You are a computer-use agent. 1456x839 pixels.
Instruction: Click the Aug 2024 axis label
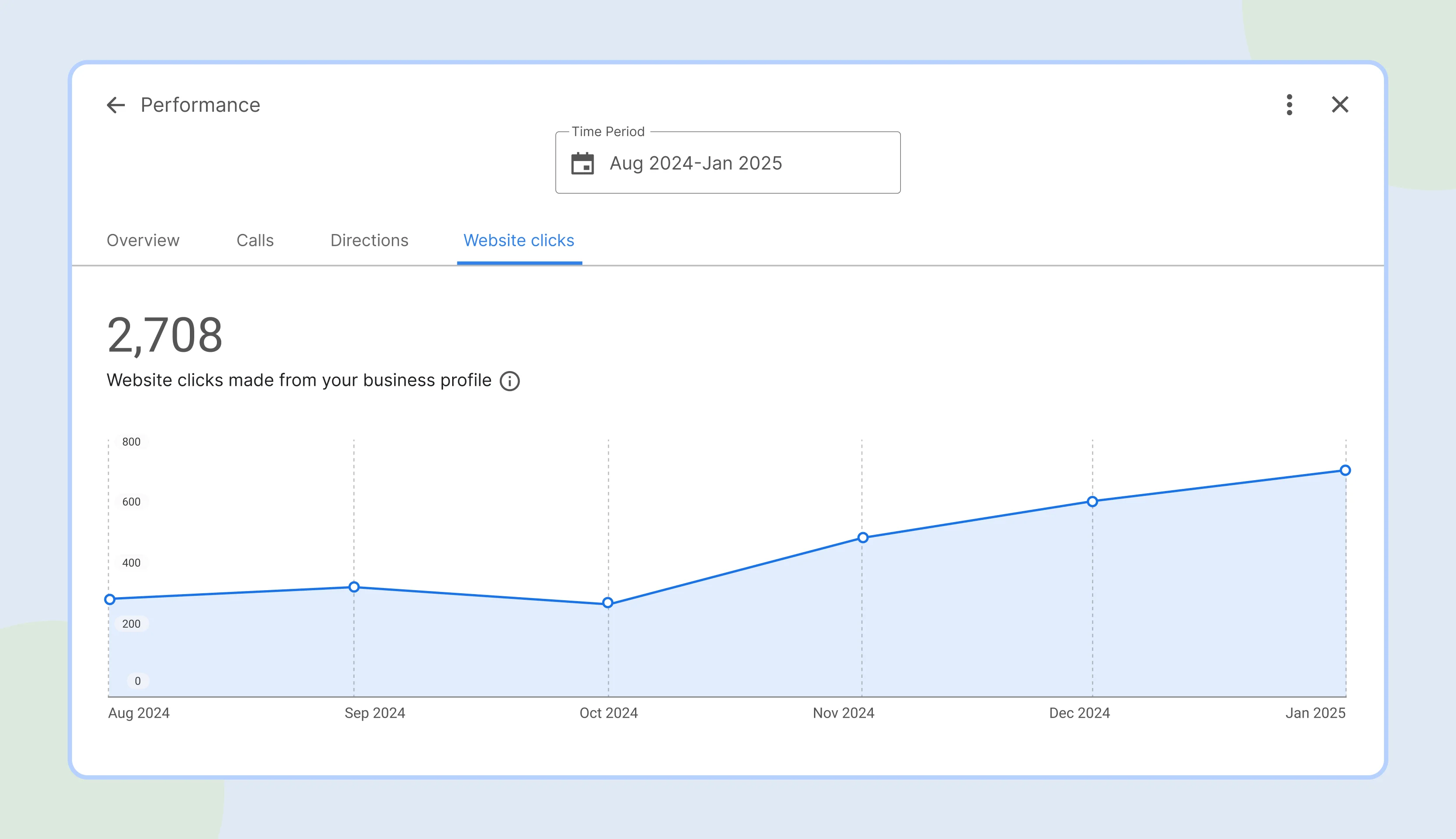[x=139, y=713]
